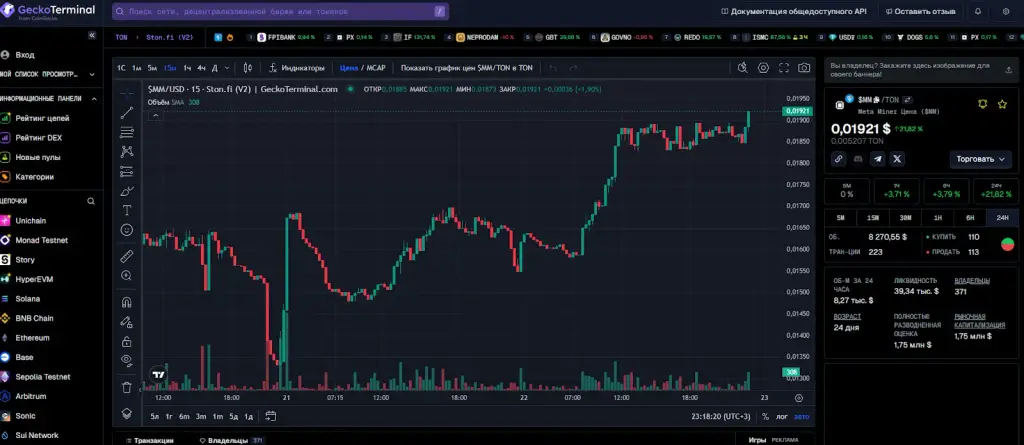1024x445 pixels.
Task: Toggle stay in drawing mode
Action: coord(127,322)
